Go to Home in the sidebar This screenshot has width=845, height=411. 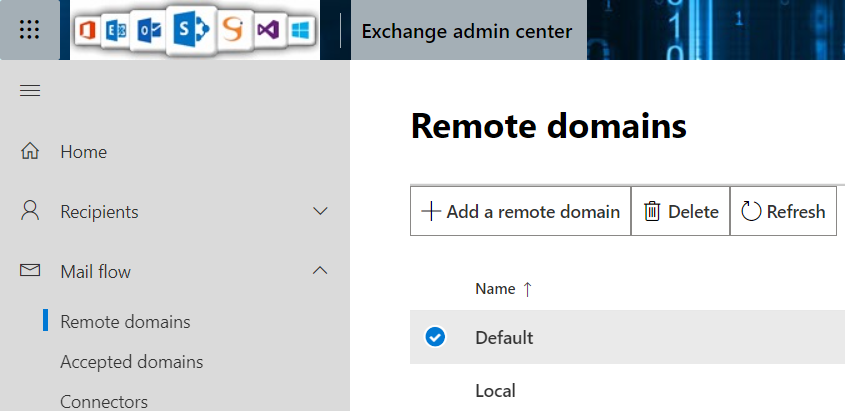click(x=83, y=152)
